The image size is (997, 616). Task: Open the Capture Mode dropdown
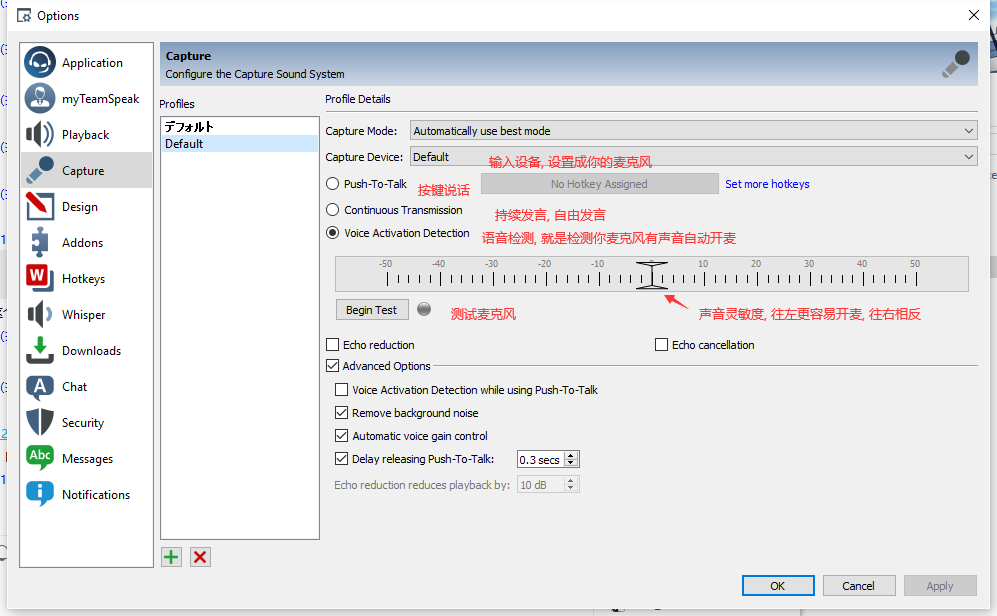[x=694, y=131]
